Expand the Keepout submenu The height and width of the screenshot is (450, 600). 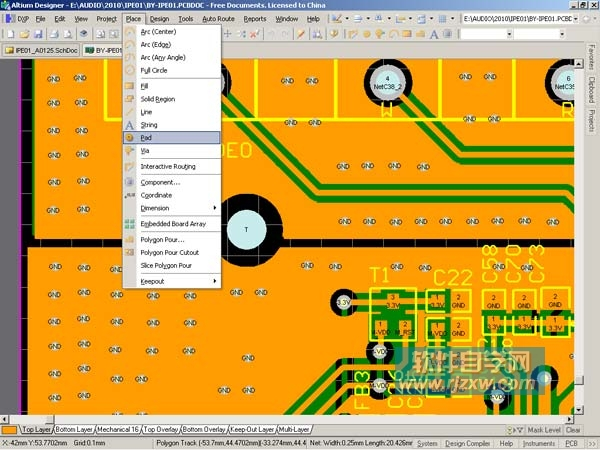[x=172, y=281]
